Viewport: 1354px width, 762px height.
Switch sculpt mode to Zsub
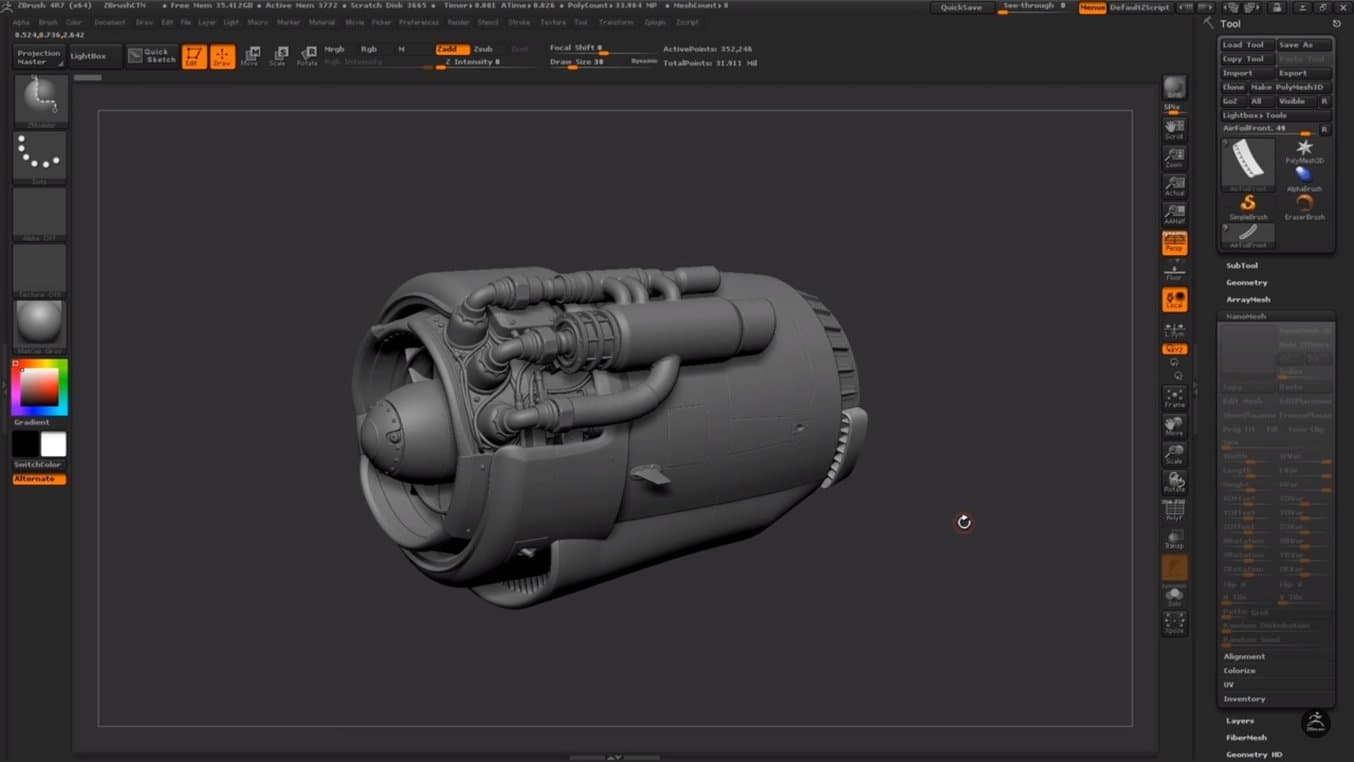point(483,49)
